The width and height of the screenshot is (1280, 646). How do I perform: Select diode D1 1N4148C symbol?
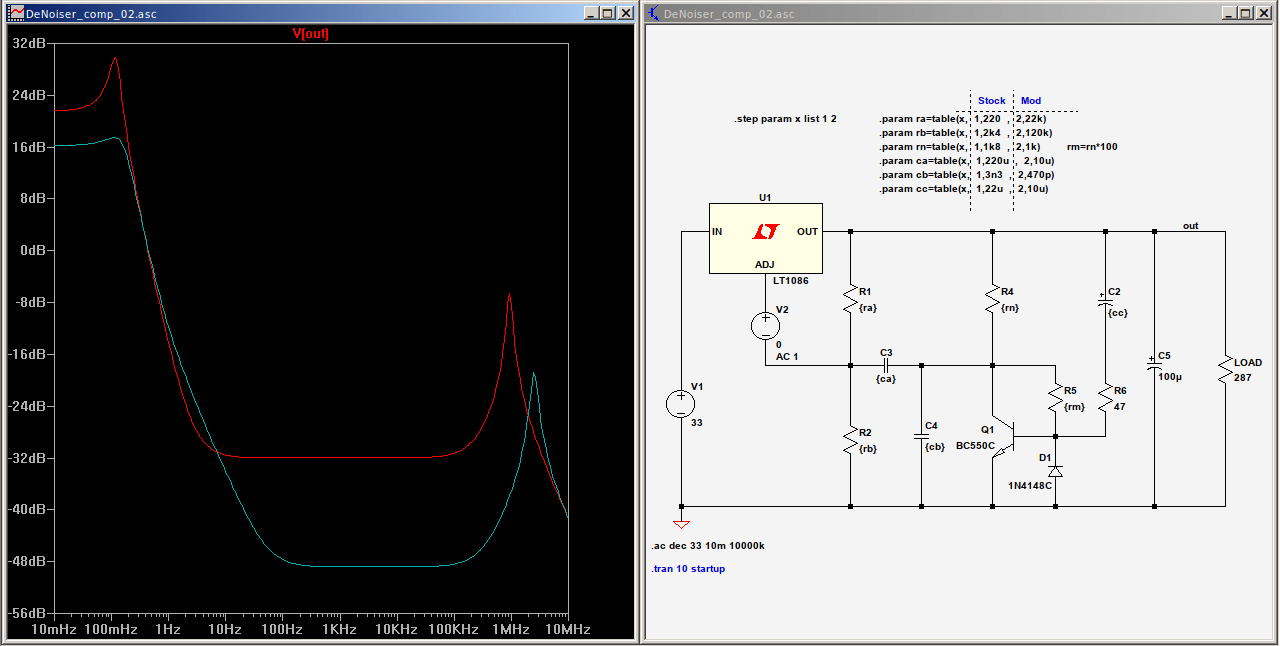[x=1055, y=470]
